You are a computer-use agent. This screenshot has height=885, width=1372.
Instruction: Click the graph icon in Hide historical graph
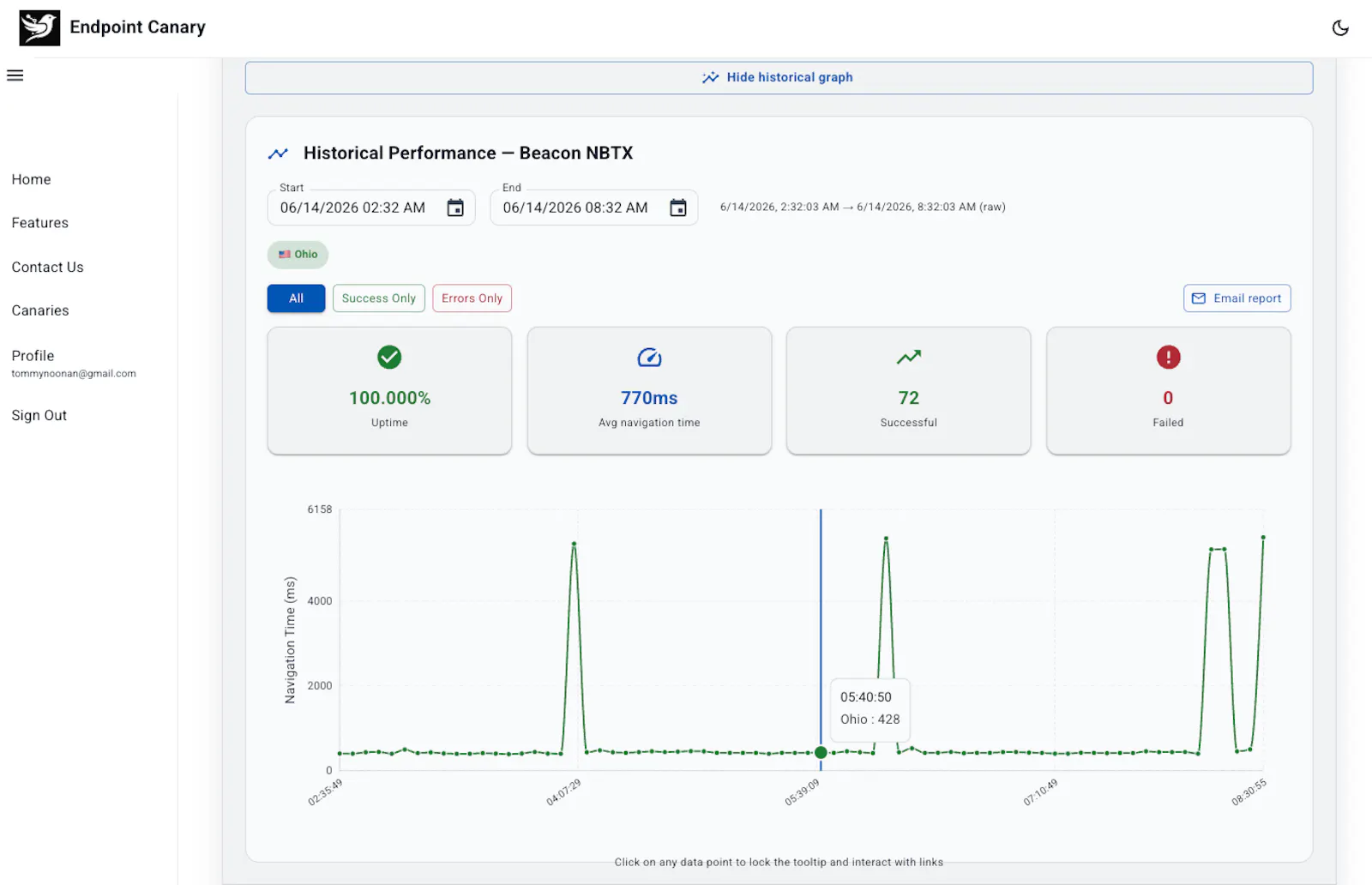click(x=710, y=77)
